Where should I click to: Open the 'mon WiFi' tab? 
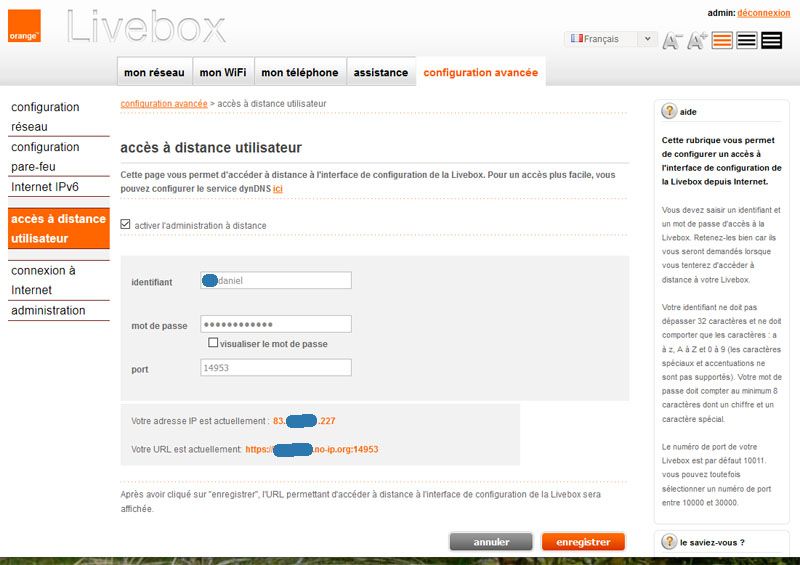pos(223,72)
